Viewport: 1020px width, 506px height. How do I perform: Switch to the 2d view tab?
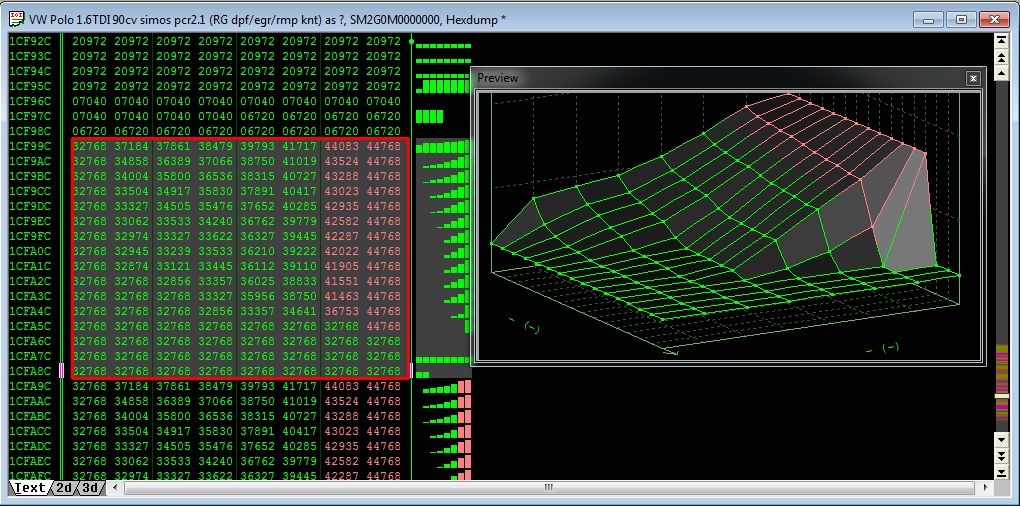[64, 488]
